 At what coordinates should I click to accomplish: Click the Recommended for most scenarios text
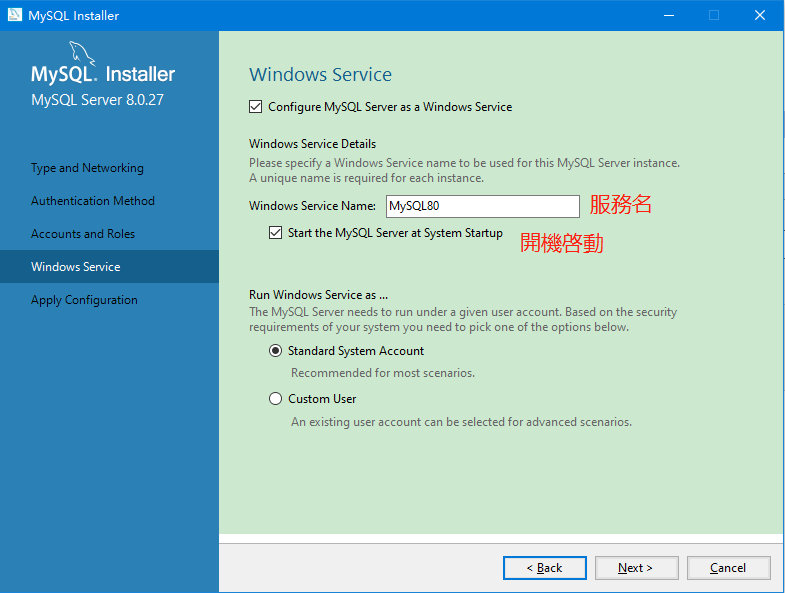pos(383,373)
